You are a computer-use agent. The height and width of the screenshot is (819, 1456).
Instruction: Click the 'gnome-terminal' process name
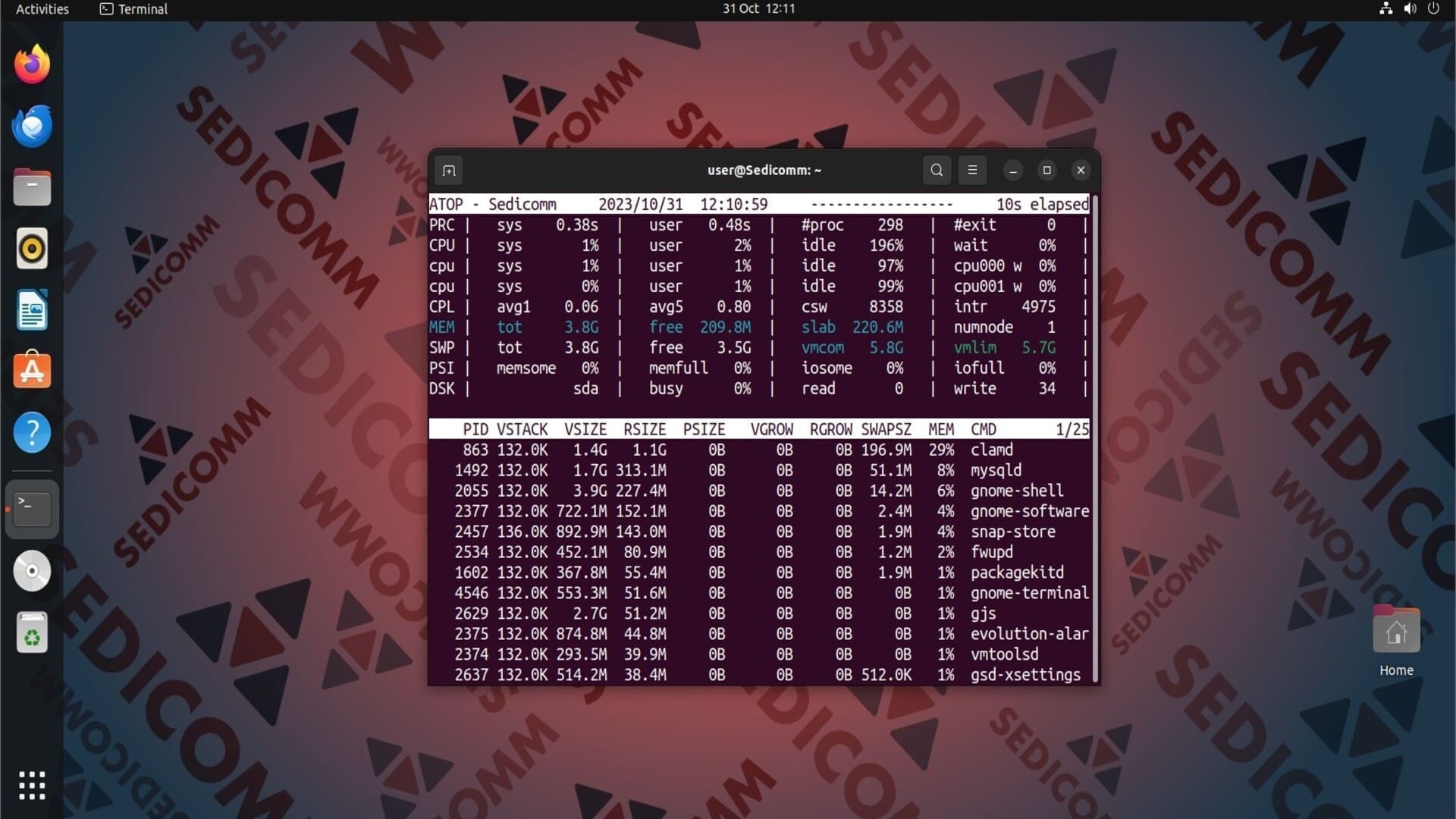[1030, 593]
